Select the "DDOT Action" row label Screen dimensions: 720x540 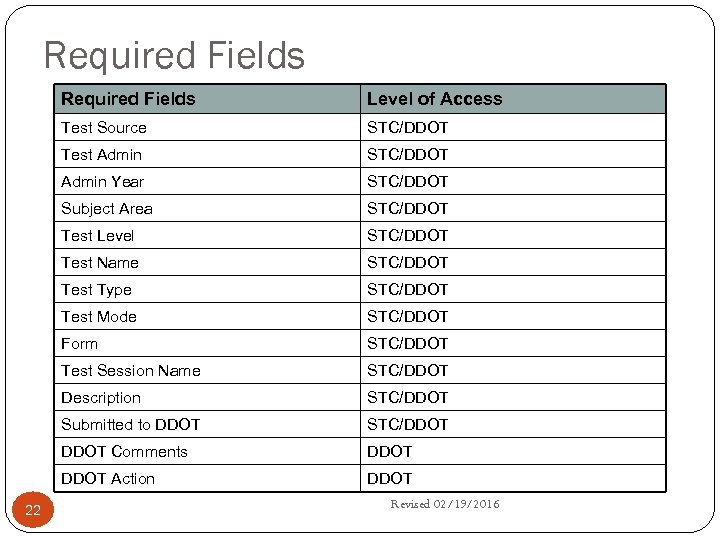(x=108, y=479)
